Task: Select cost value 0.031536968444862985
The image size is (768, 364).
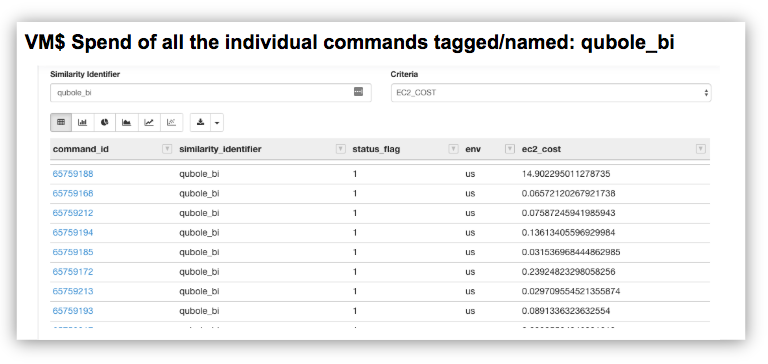Action: click(x=571, y=252)
